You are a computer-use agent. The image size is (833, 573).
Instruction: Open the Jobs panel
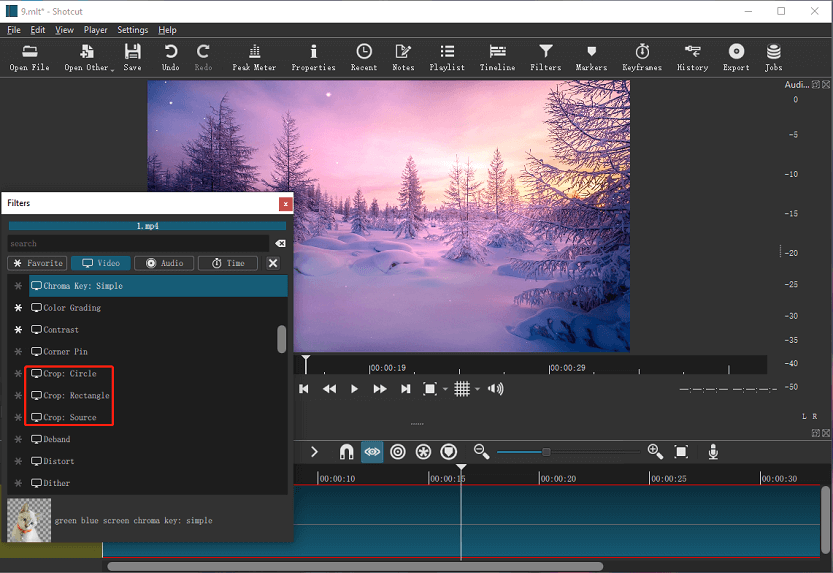[x=774, y=57]
